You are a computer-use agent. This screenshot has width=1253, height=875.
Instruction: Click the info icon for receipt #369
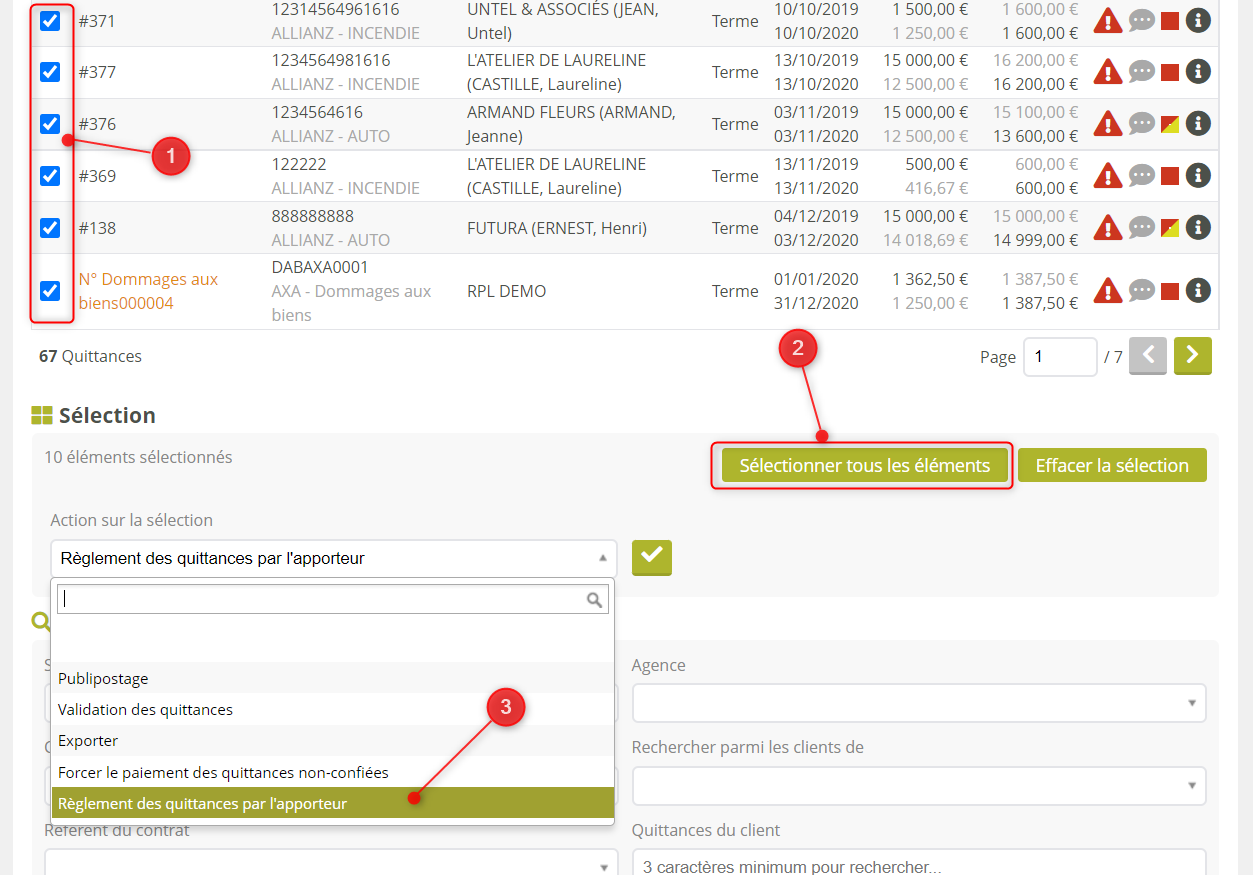[x=1198, y=175]
